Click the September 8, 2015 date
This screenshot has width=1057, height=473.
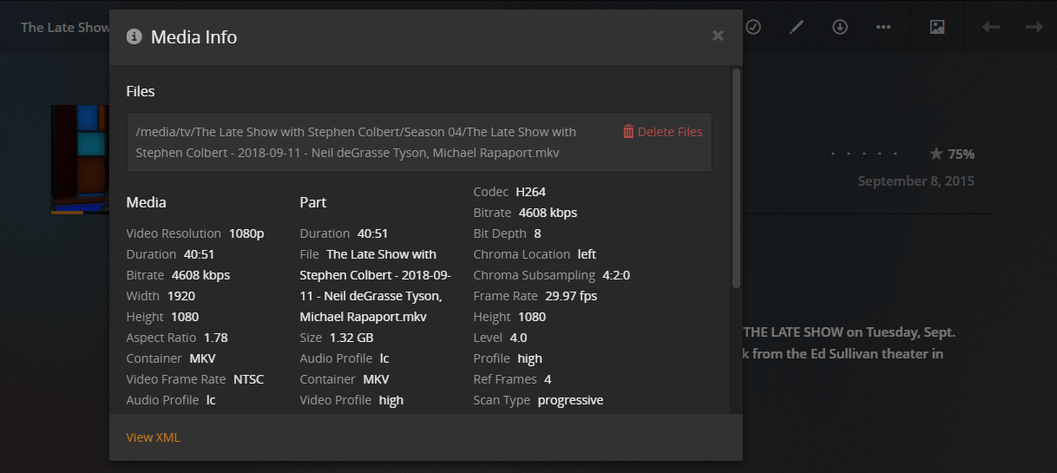click(x=915, y=181)
